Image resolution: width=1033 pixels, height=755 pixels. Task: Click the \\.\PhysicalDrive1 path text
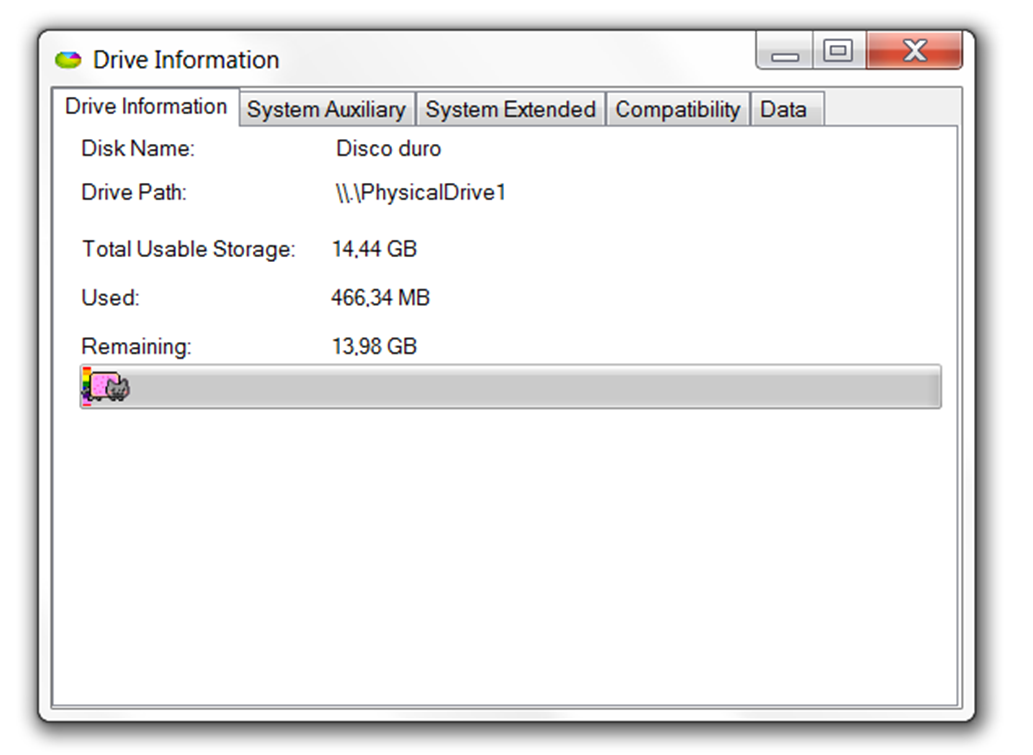pyautogui.click(x=421, y=193)
